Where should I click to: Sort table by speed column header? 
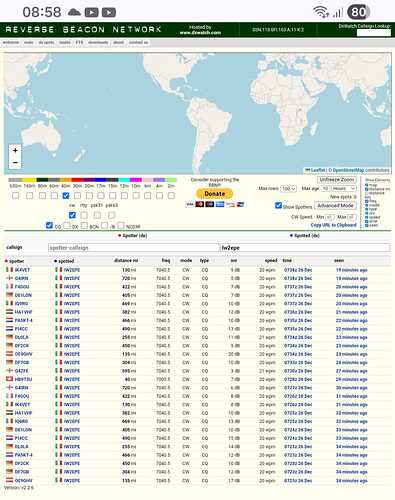pos(271,260)
